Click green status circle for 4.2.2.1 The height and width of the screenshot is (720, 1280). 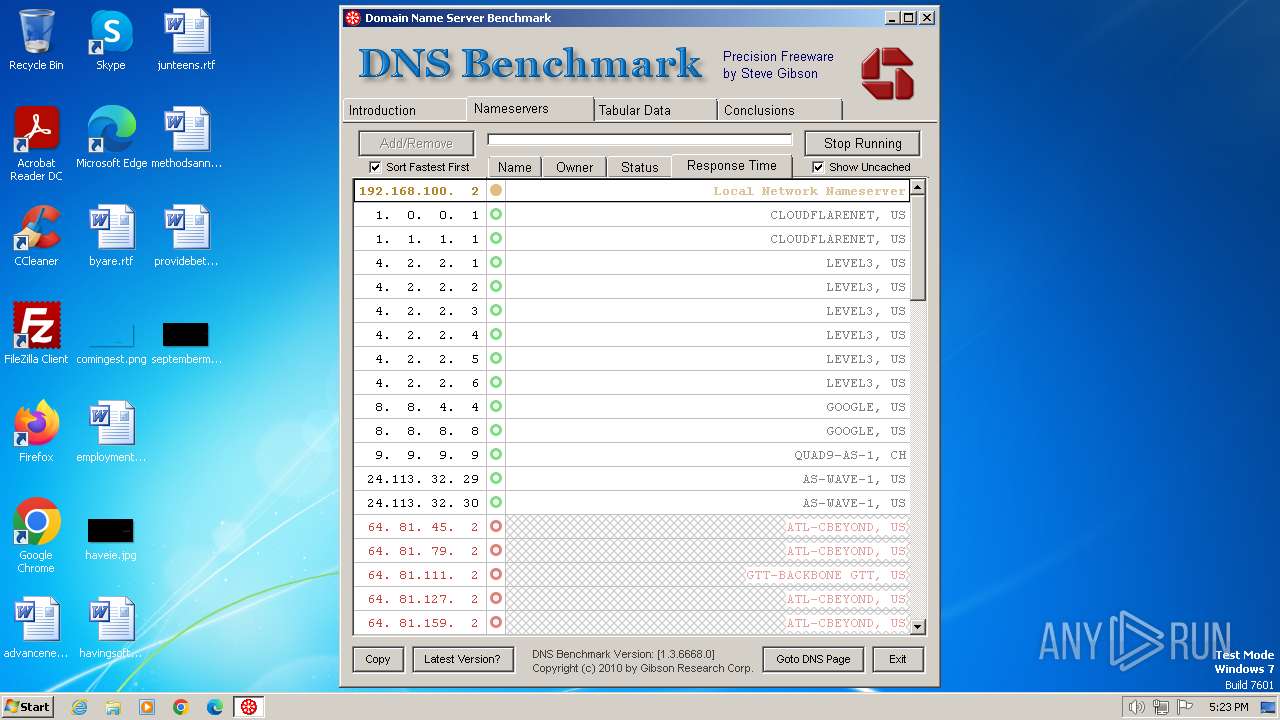(496, 262)
